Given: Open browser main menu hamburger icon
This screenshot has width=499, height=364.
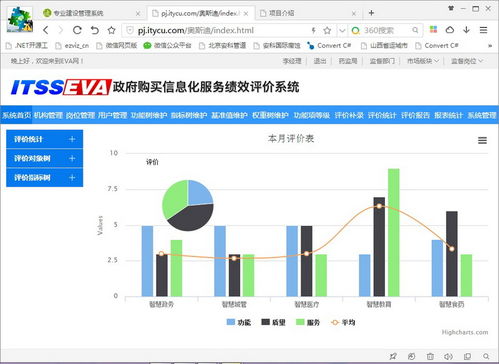Looking at the screenshot, I should pyautogui.click(x=484, y=30).
